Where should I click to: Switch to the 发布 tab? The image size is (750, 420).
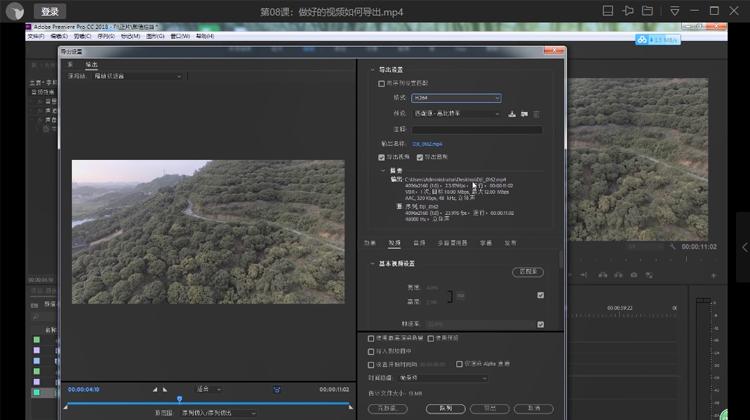pyautogui.click(x=510, y=243)
